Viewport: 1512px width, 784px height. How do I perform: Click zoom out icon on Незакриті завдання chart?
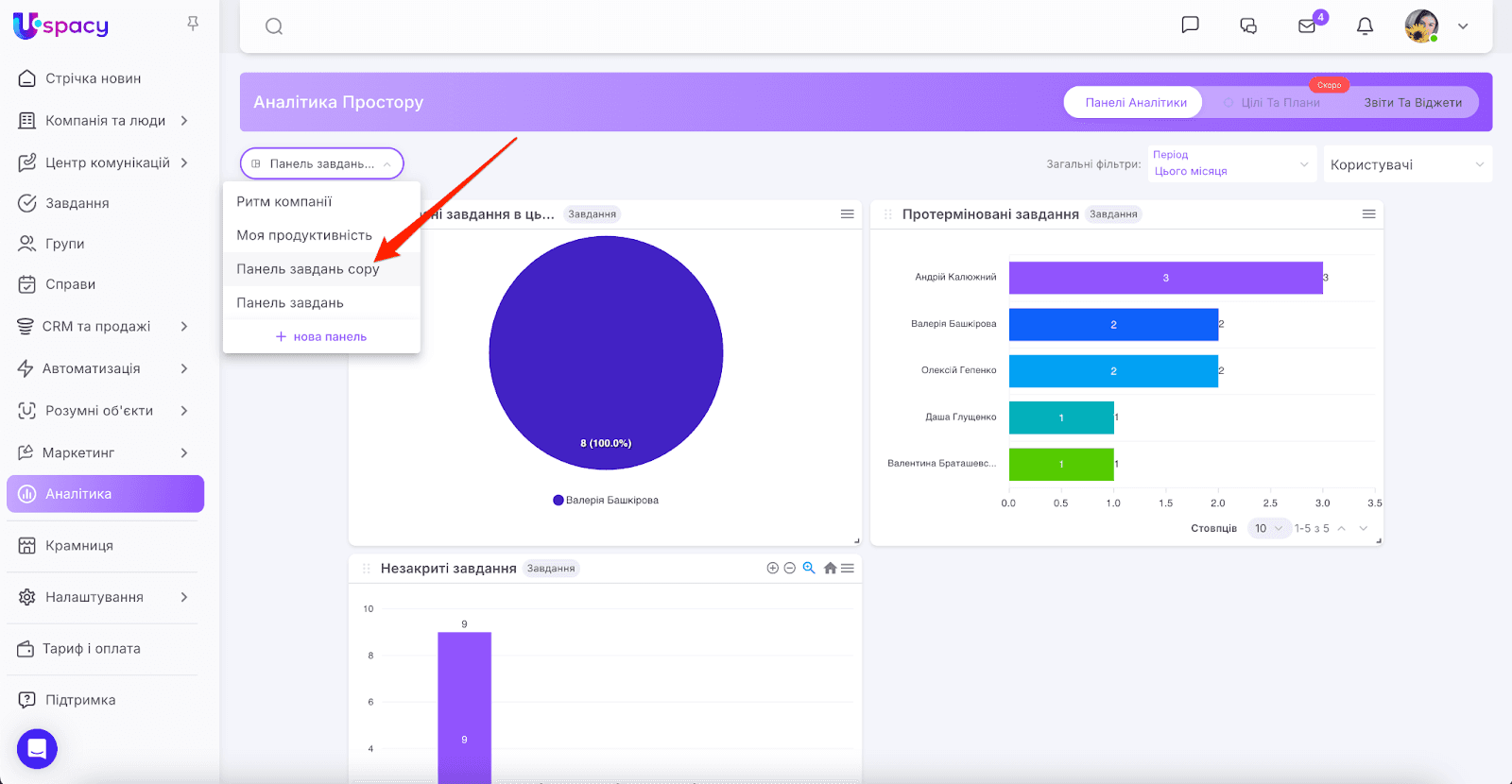790,568
